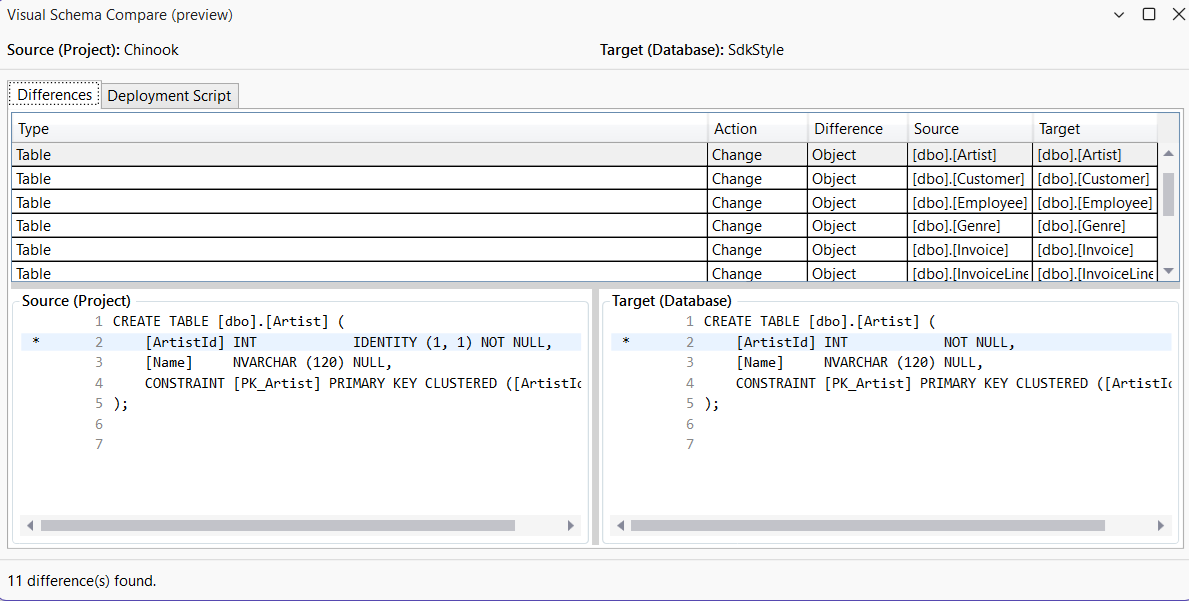Open the chevron dropdown in the title bar
The width and height of the screenshot is (1189, 601).
[1118, 15]
